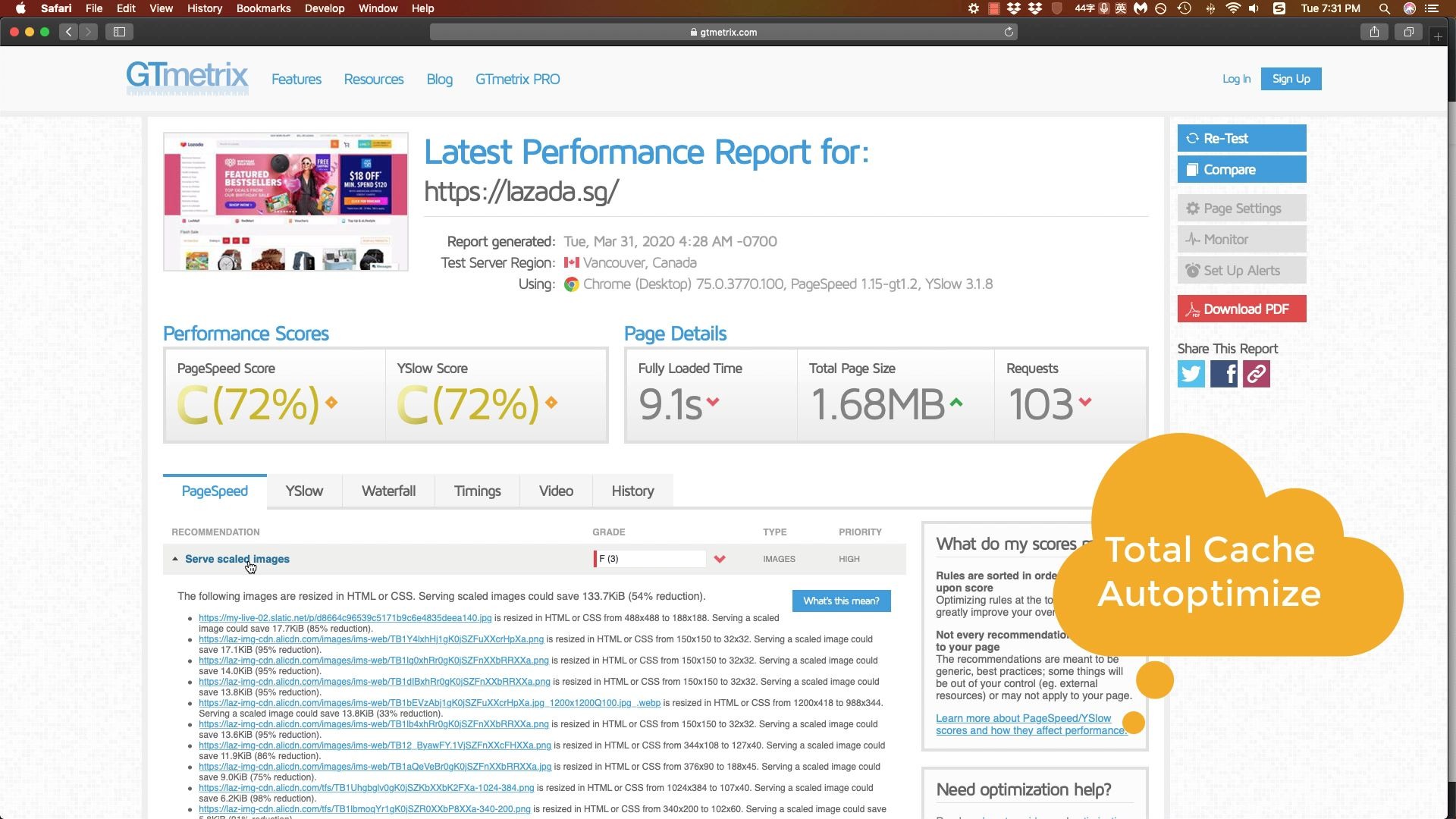Click the gtmetrix.com address bar
Viewport: 1456px width, 819px height.
pos(723,32)
